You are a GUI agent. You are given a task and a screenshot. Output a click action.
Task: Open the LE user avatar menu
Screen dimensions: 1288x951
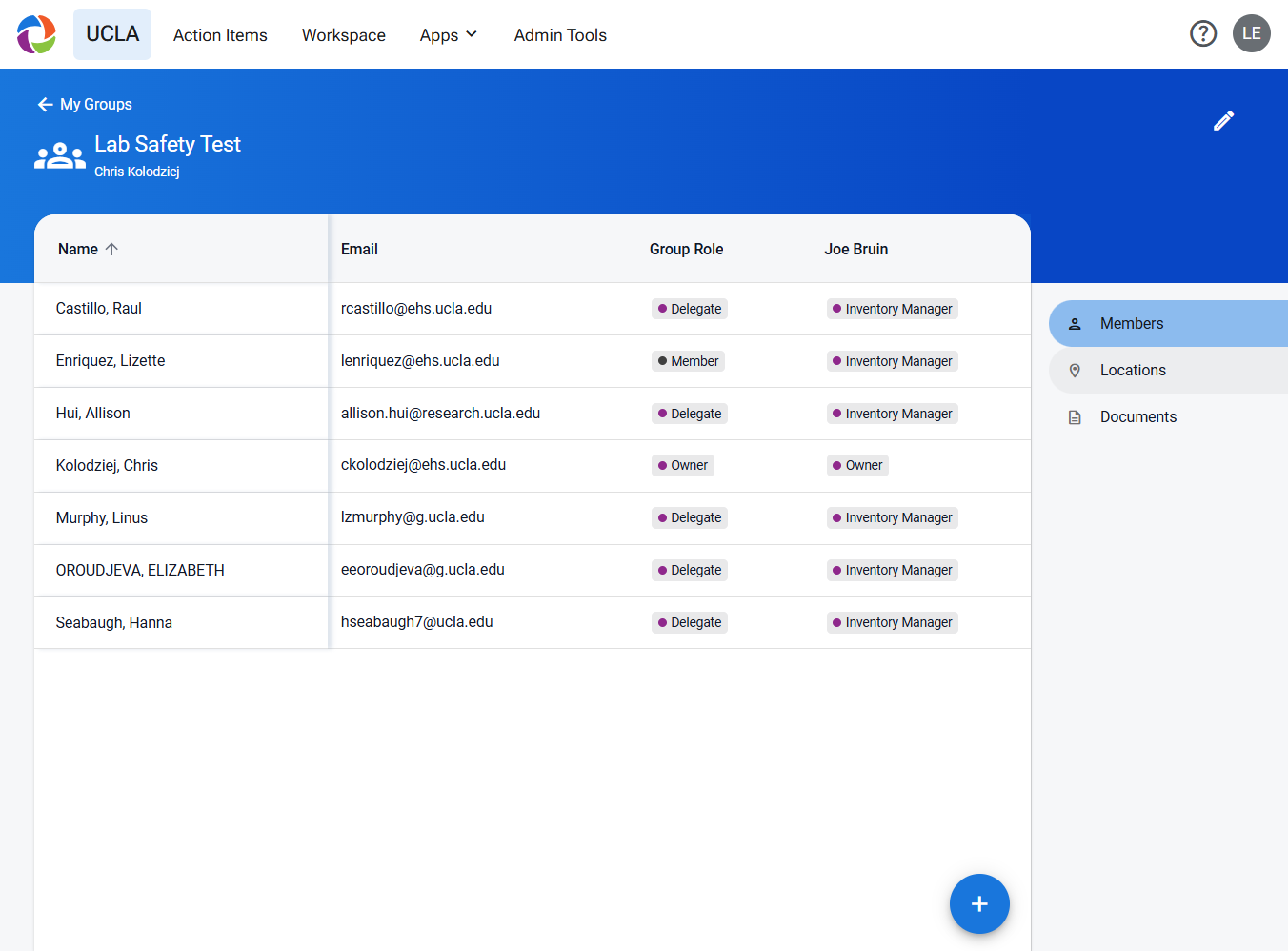(x=1252, y=33)
